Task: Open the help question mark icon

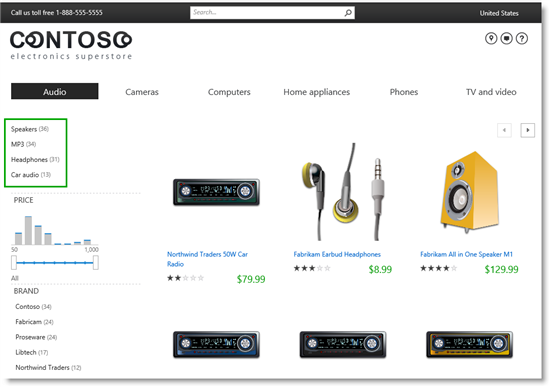Action: 522,38
